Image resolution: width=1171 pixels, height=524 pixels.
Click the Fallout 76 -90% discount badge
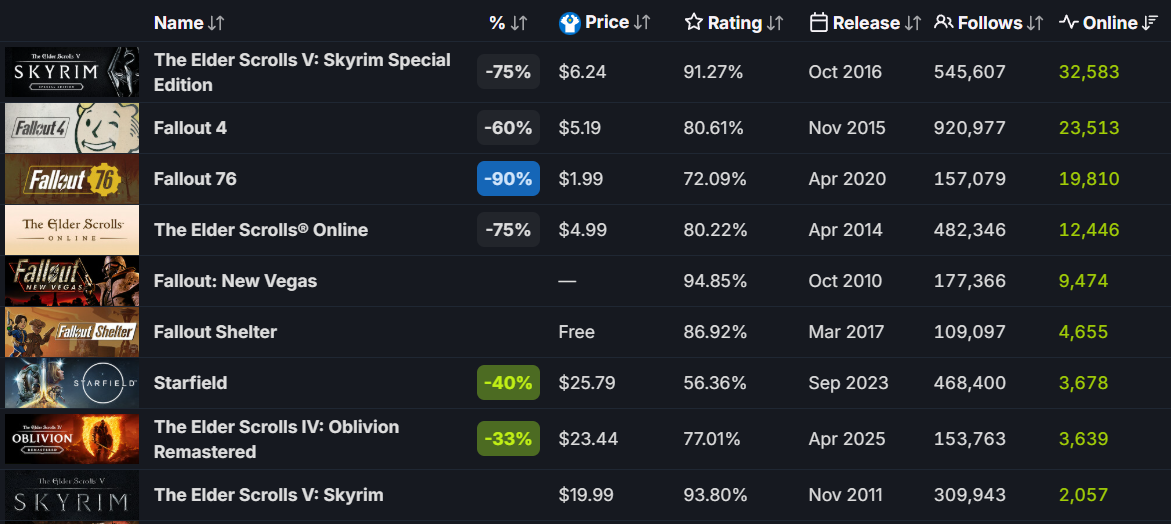pos(508,179)
